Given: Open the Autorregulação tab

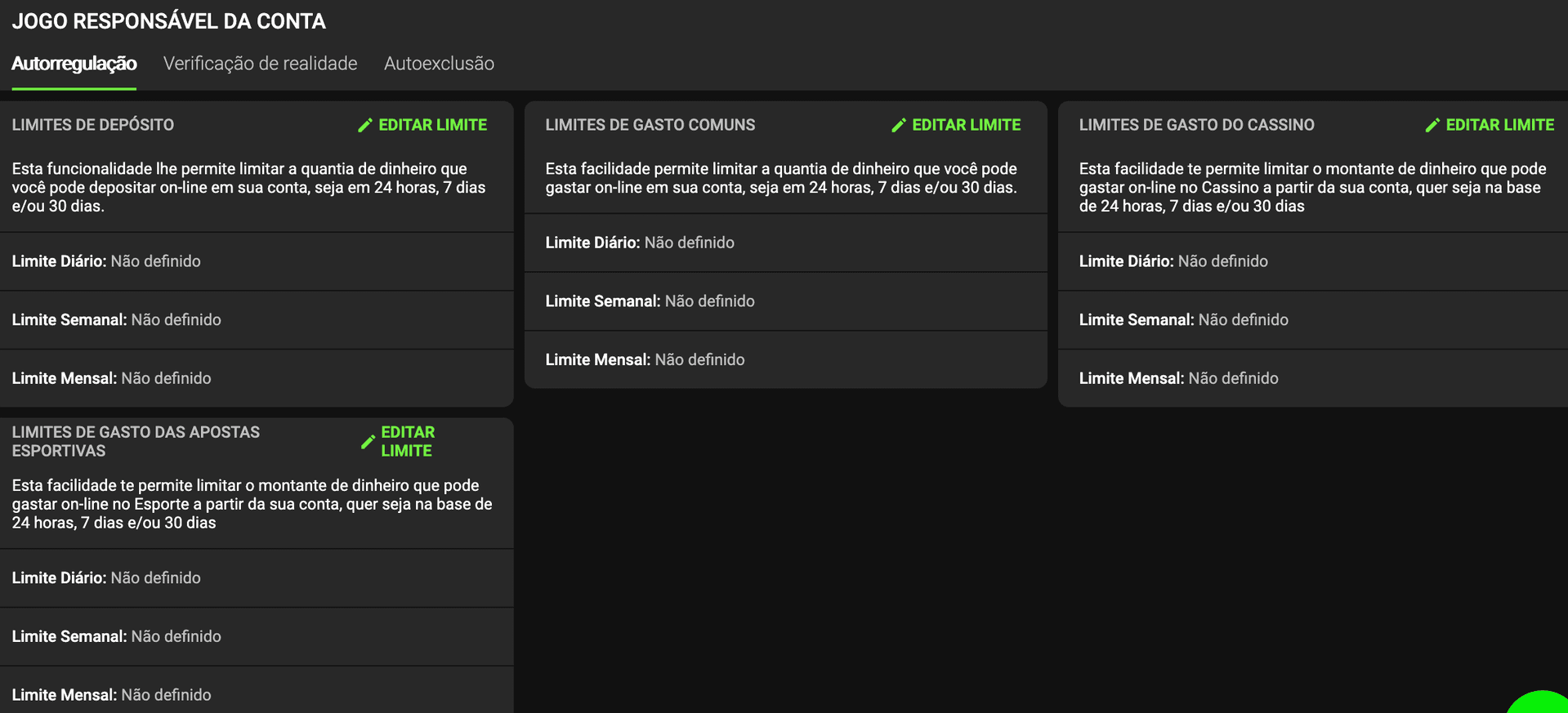Looking at the screenshot, I should coord(74,64).
